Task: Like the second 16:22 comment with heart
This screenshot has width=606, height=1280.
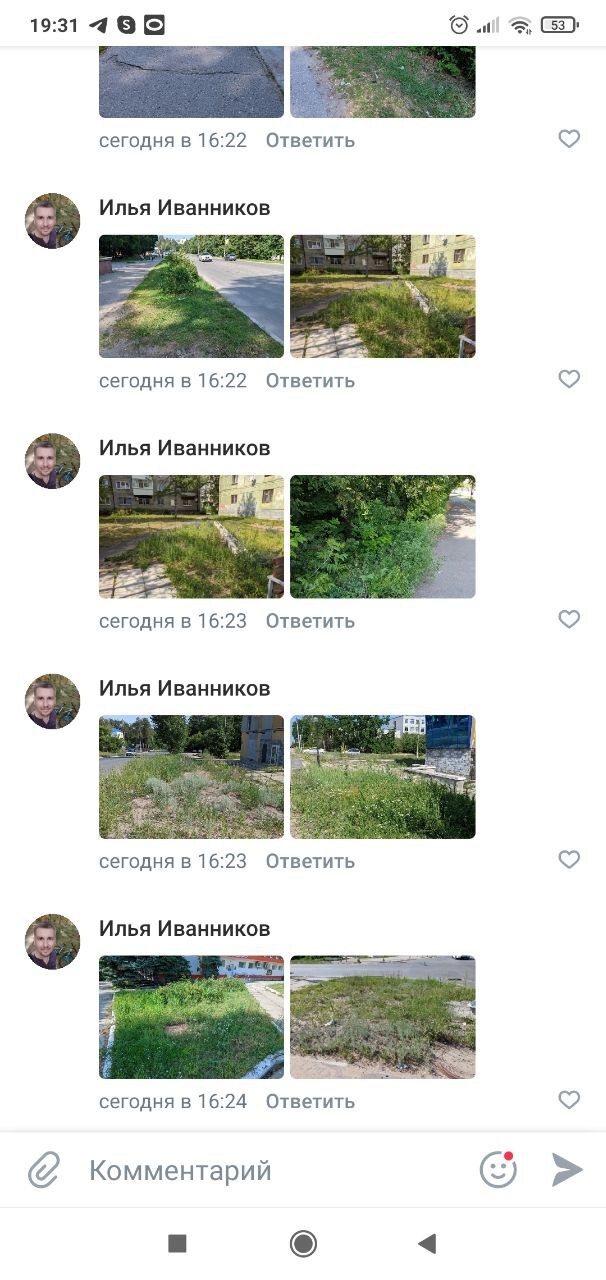Action: click(x=569, y=379)
